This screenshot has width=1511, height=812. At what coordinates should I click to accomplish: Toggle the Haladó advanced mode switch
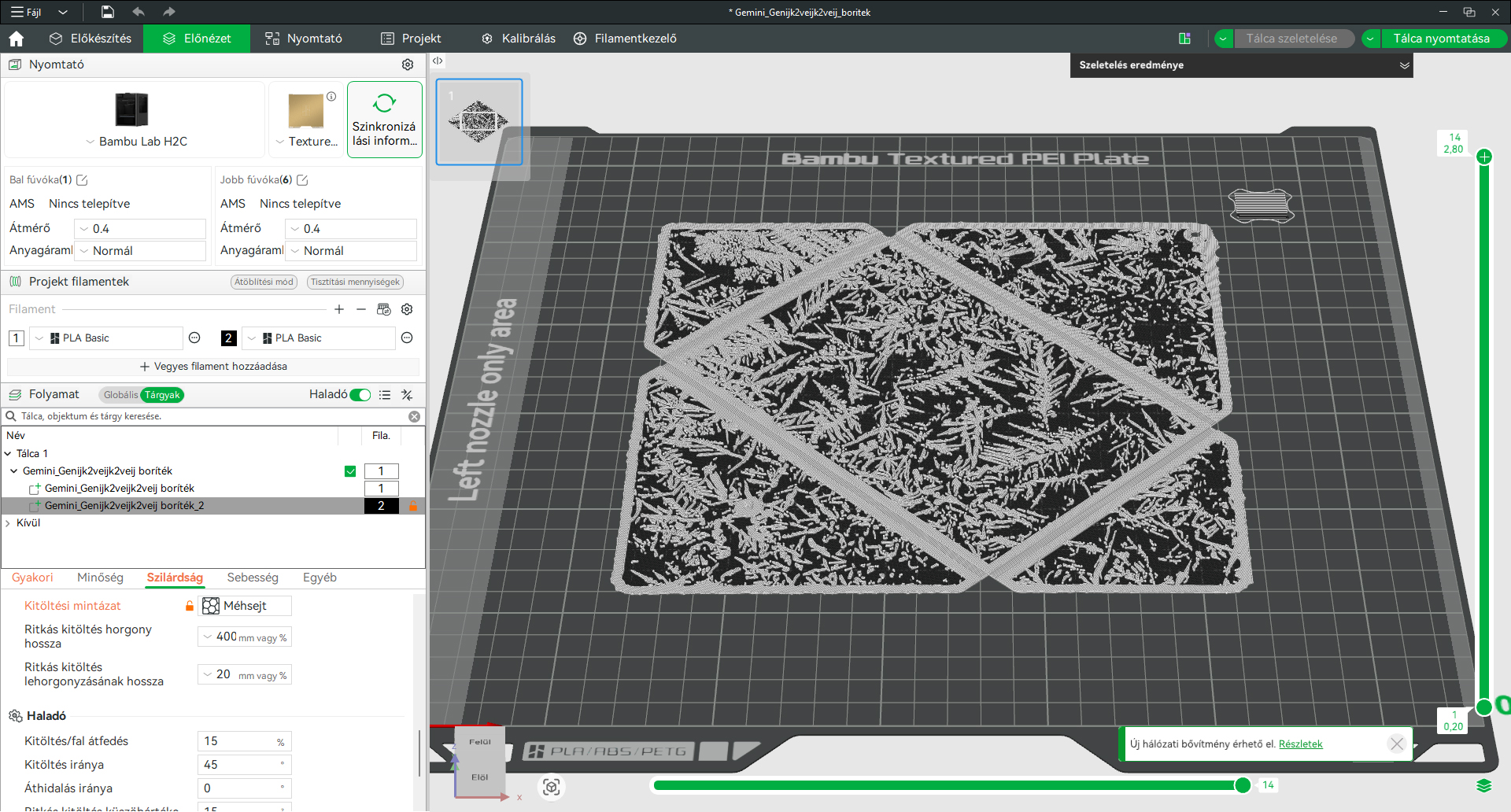360,395
